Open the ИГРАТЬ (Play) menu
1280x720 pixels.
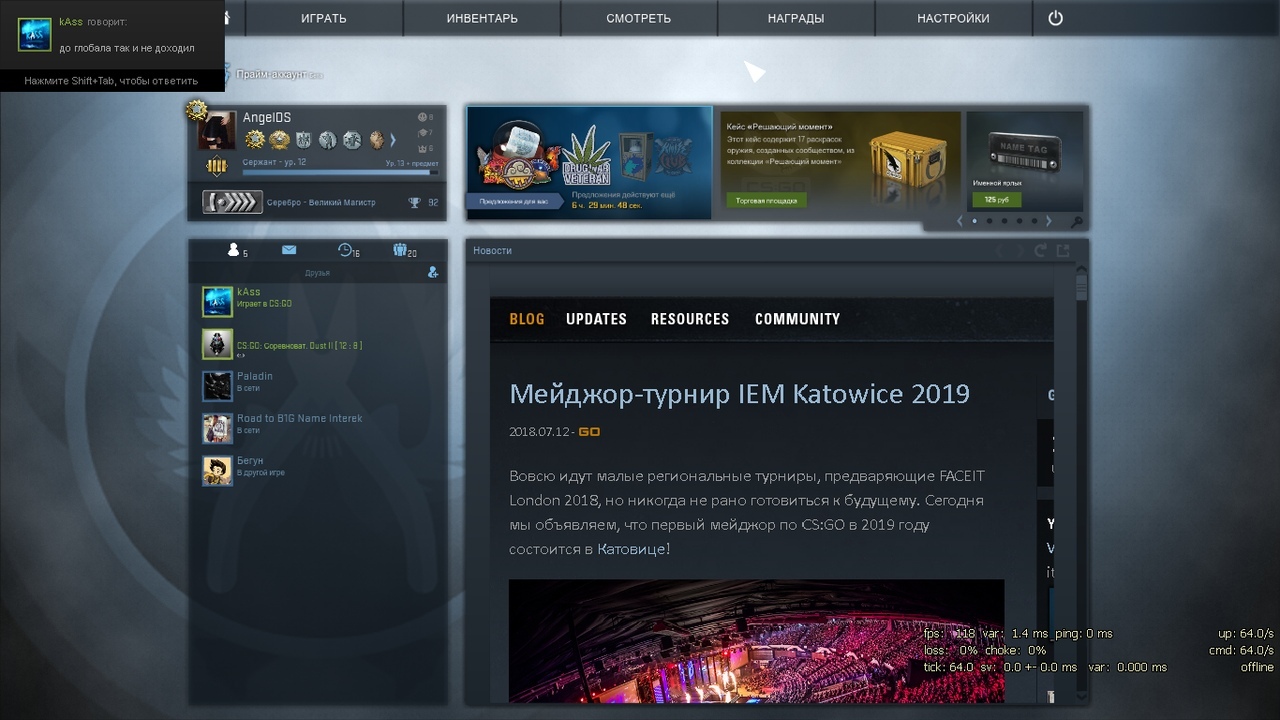click(x=323, y=18)
